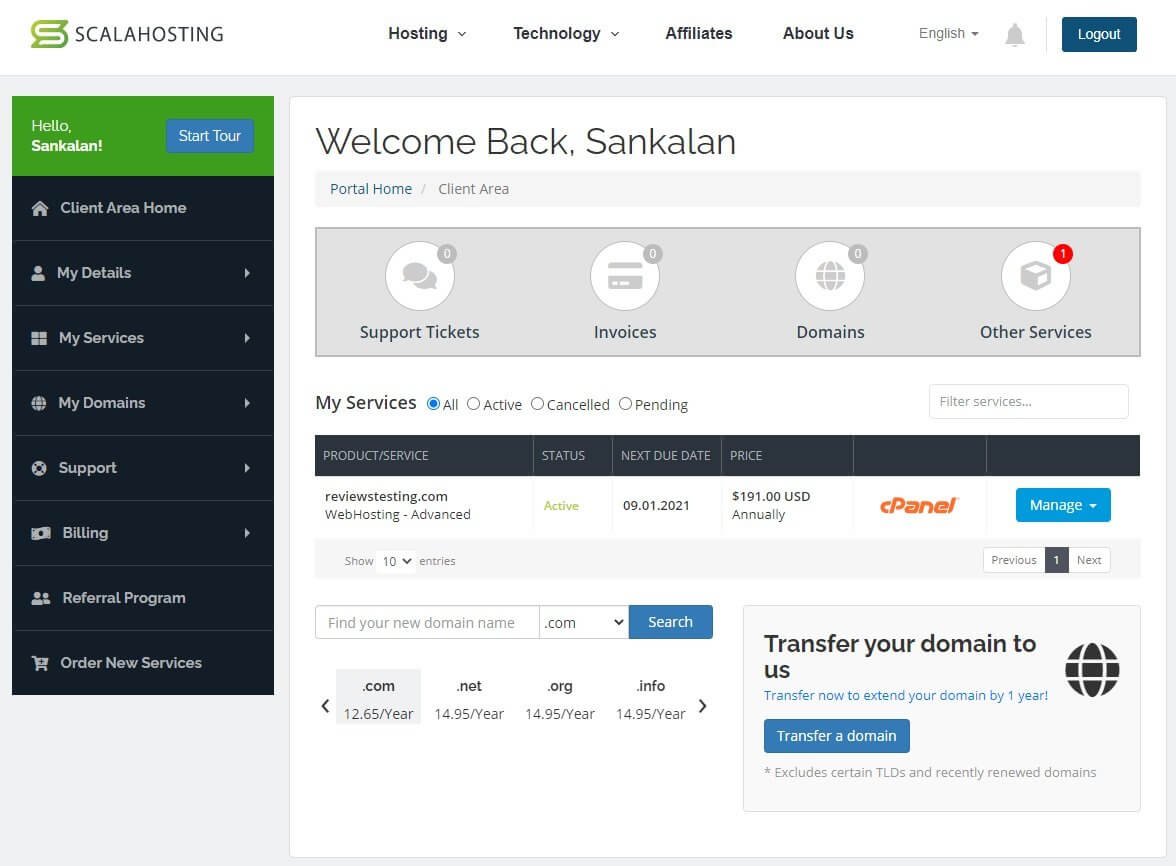This screenshot has width=1176, height=866.
Task: Select the .org 14.95/Year pricing tile
Action: 560,698
